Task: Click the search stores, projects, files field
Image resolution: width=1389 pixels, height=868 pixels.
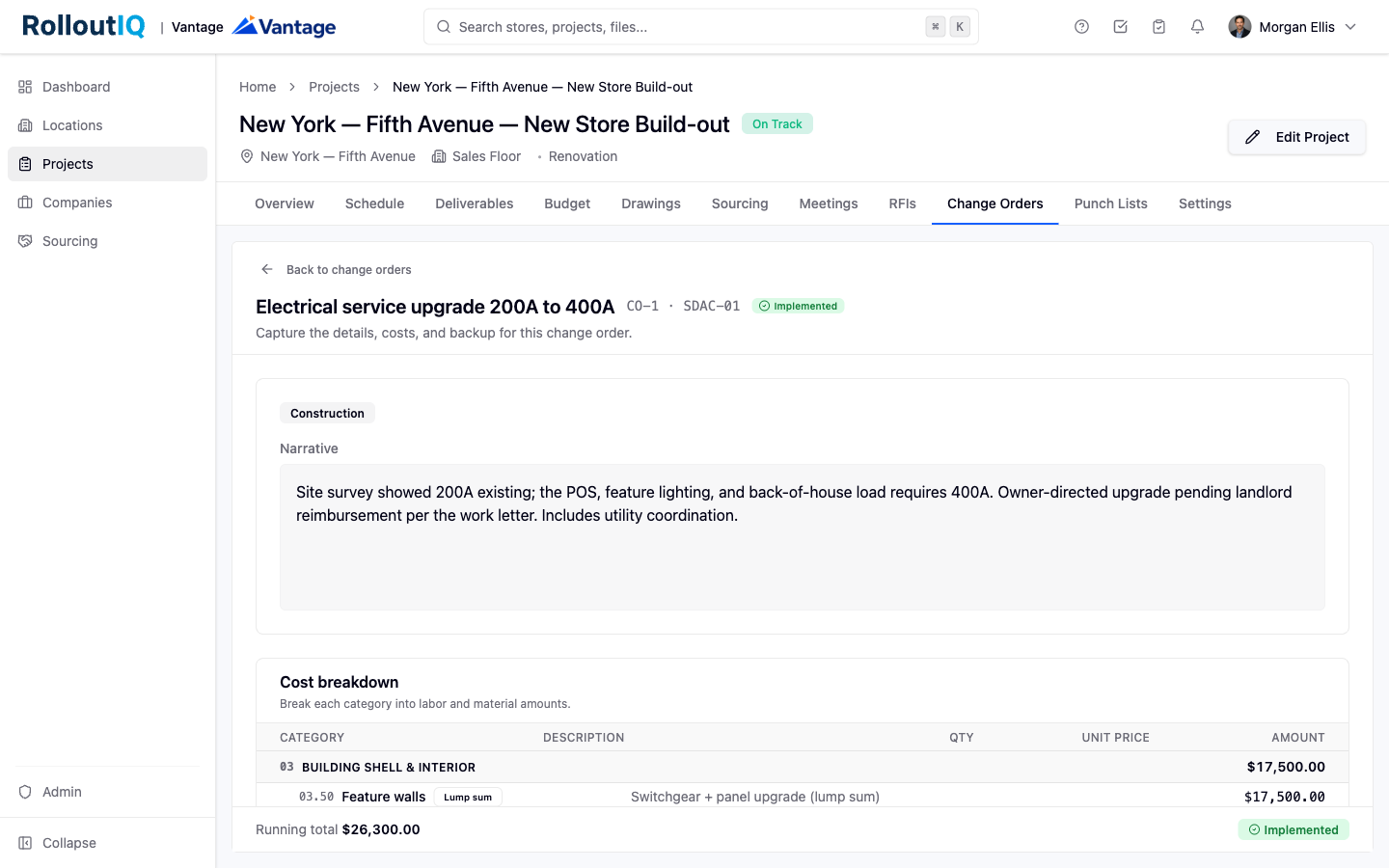Action: click(x=701, y=27)
